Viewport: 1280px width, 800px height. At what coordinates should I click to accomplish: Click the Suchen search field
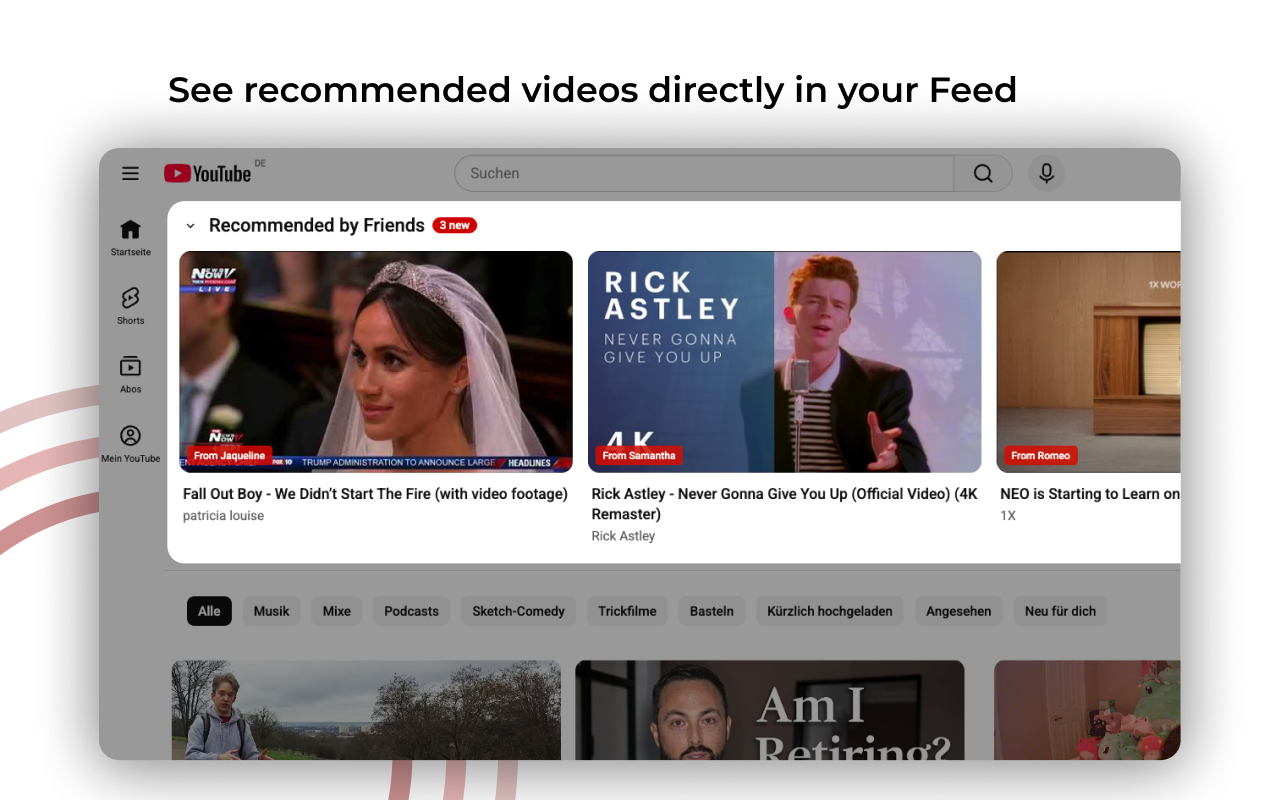704,173
